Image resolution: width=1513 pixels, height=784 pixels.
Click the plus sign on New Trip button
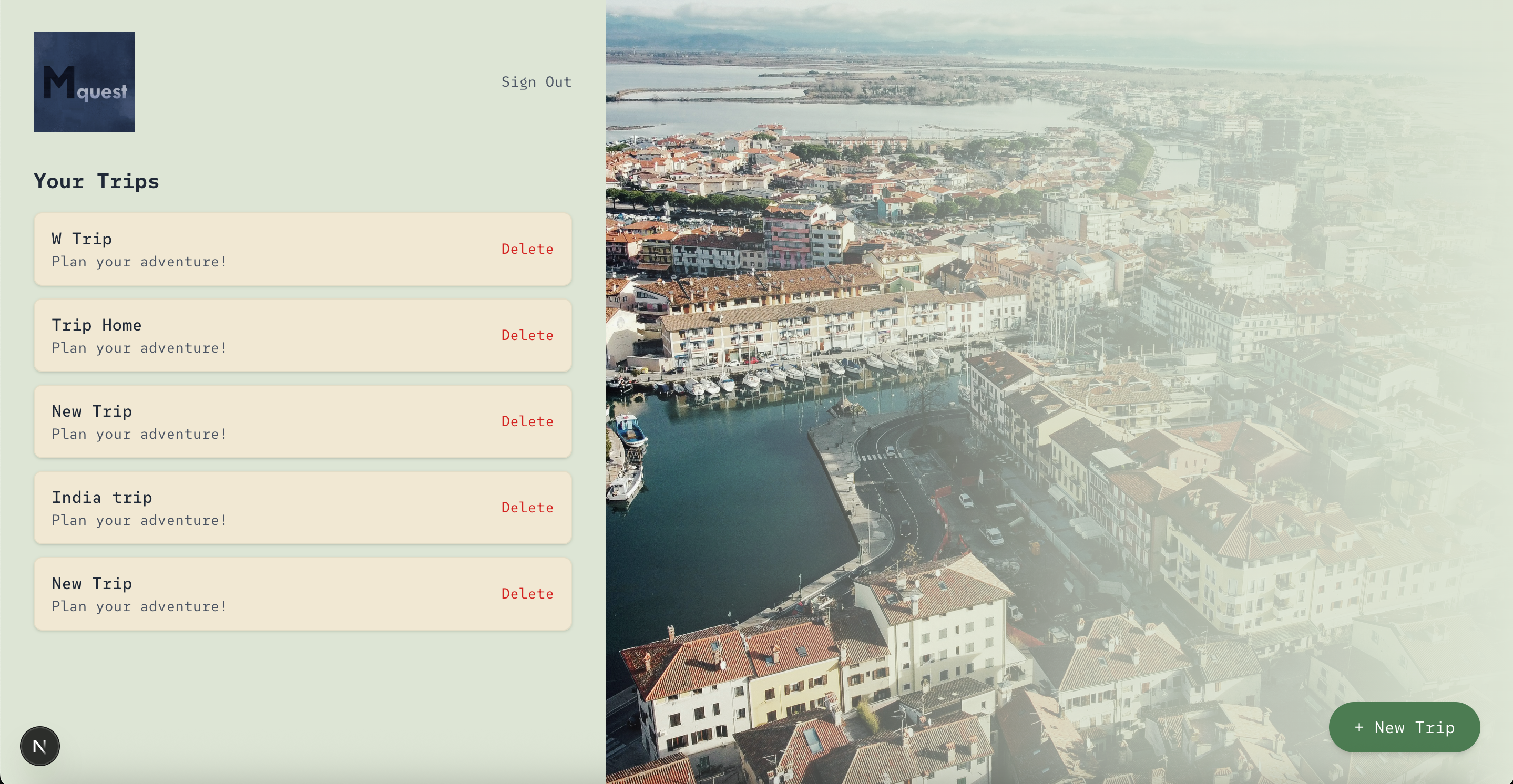coord(1358,727)
